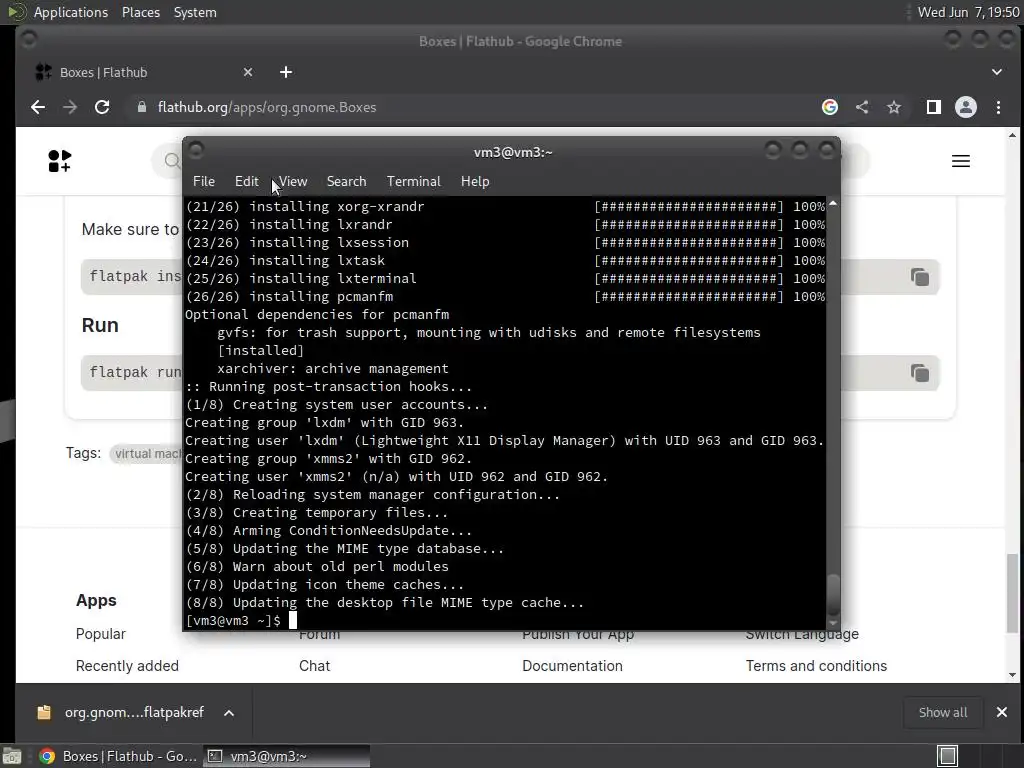The width and height of the screenshot is (1024, 768).
Task: Open the Chrome profile avatar
Action: [966, 107]
